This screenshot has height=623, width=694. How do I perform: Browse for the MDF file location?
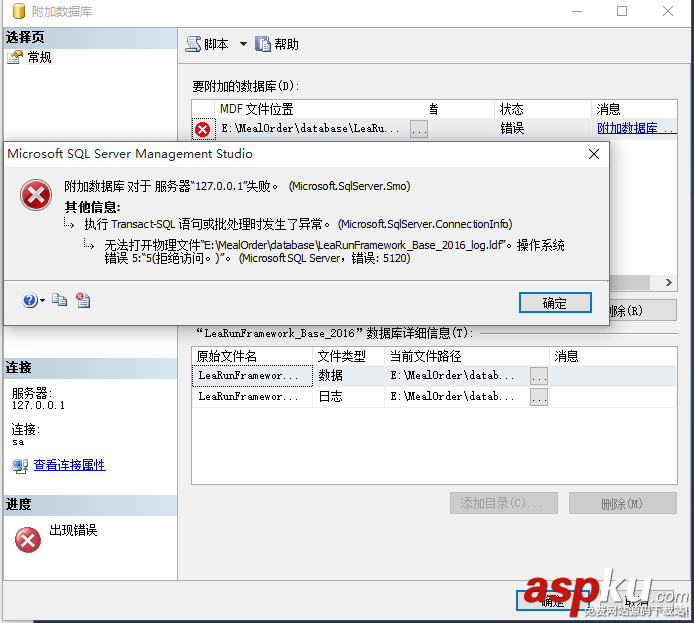click(418, 129)
